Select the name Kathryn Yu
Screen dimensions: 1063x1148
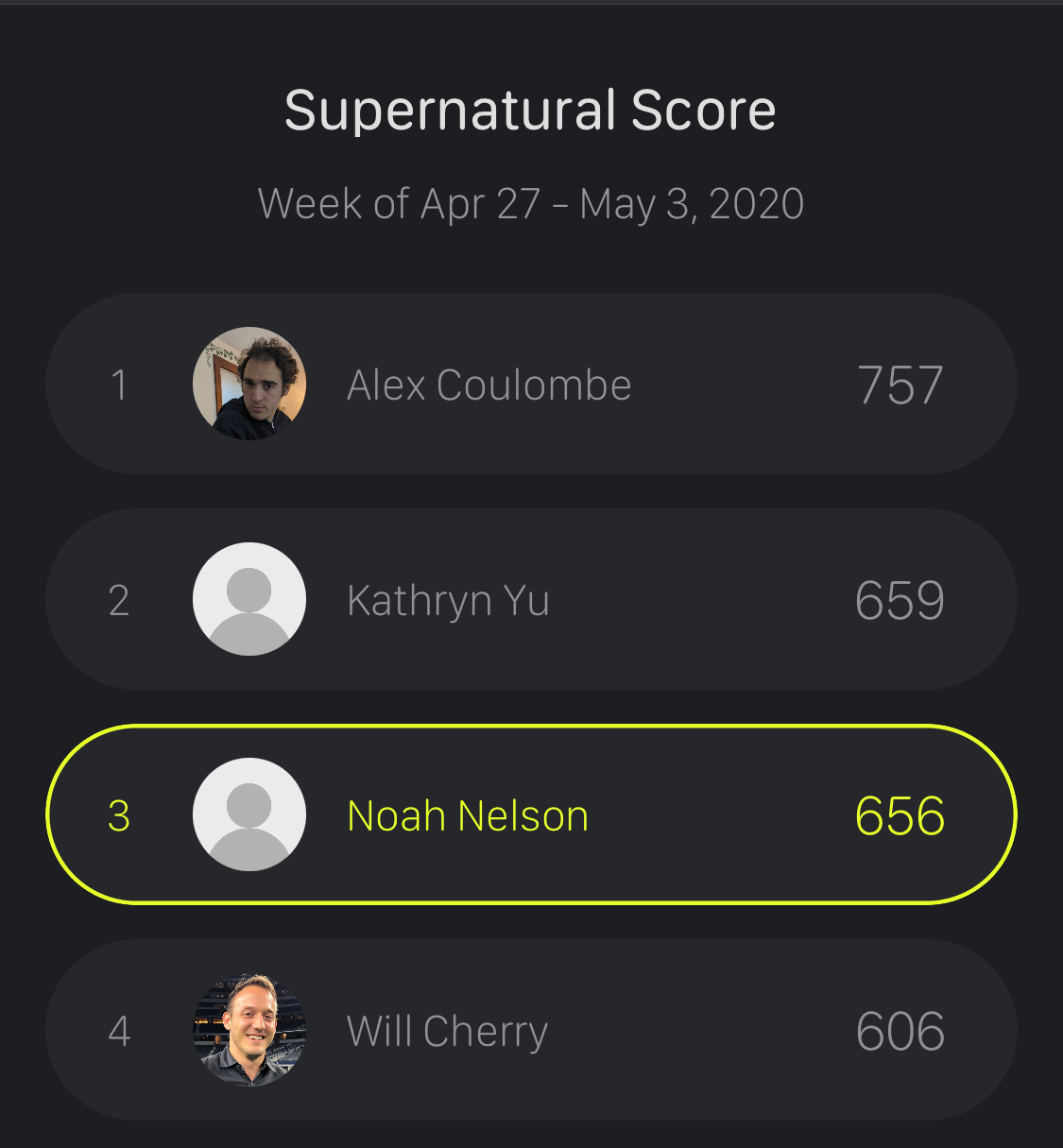(448, 601)
